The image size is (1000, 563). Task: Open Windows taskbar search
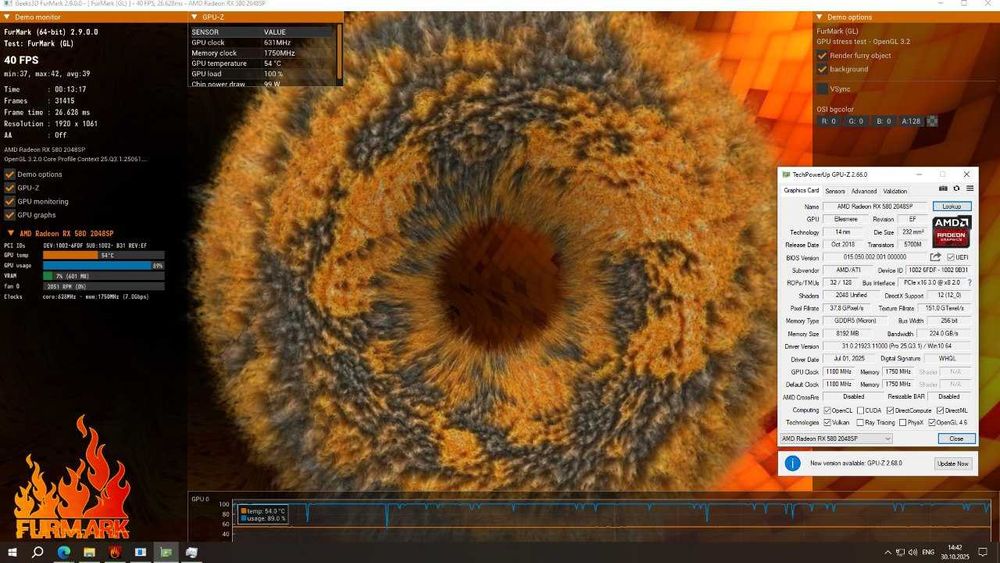point(38,552)
